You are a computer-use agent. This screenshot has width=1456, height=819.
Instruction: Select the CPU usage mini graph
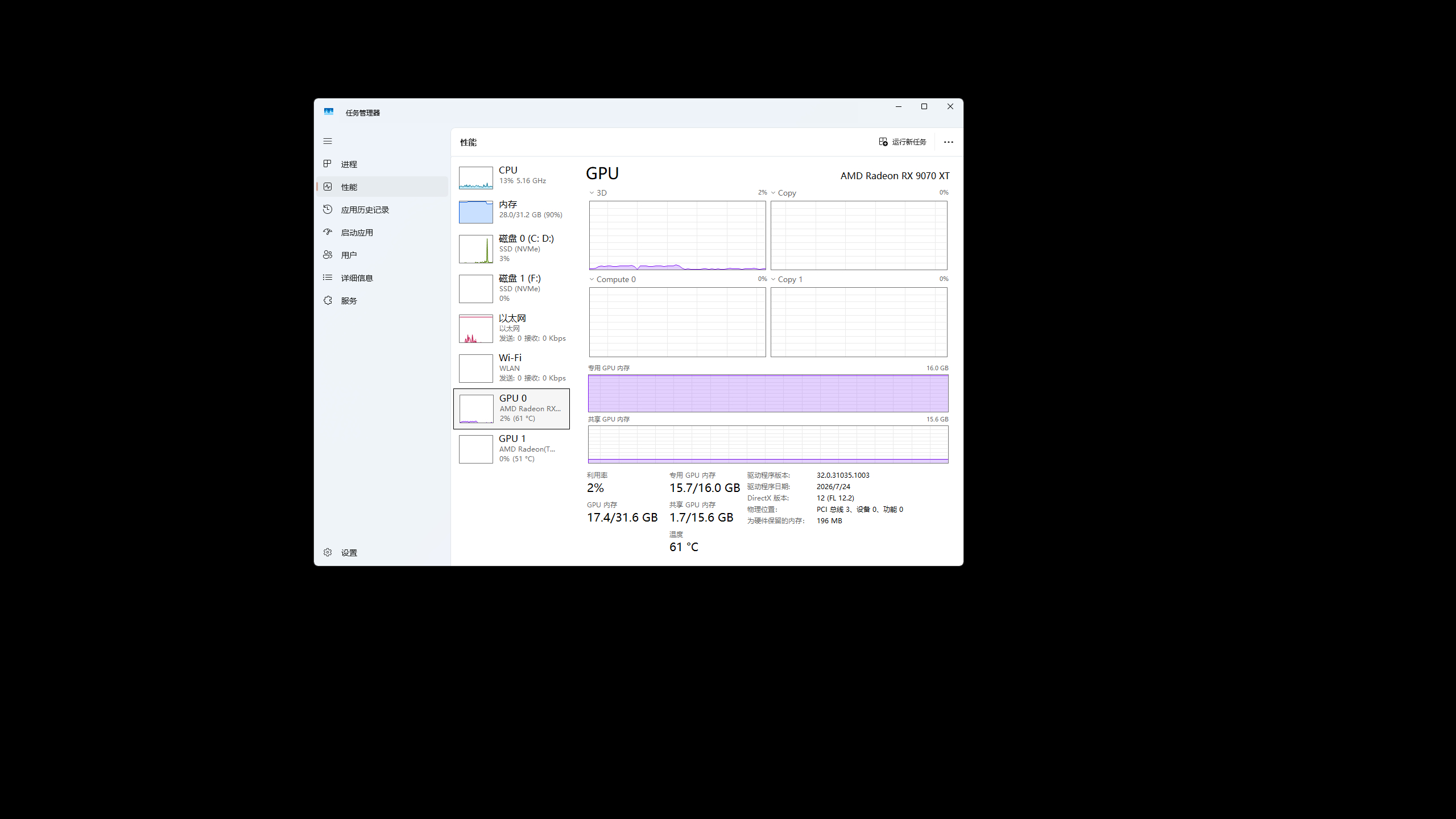click(x=476, y=178)
